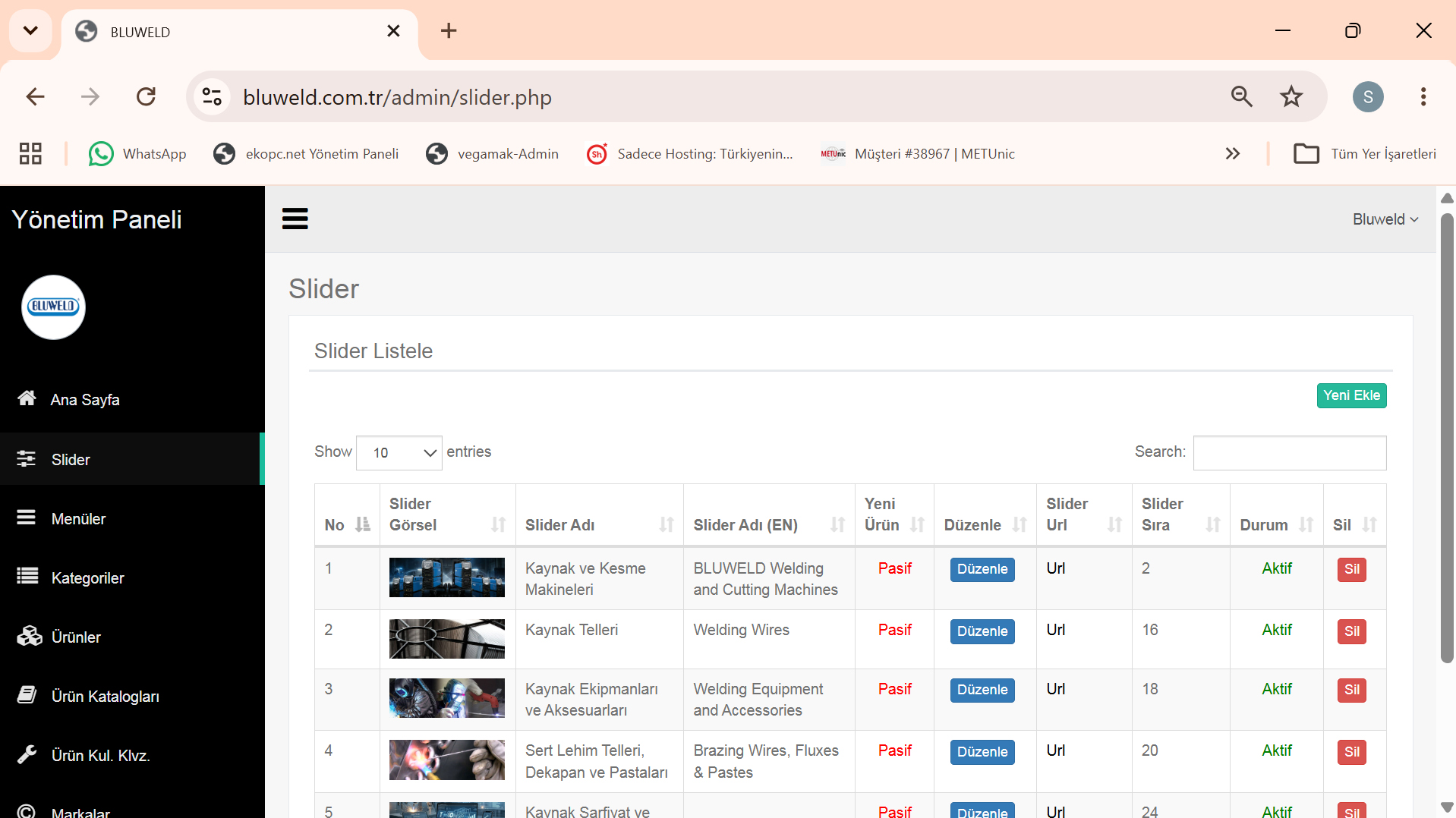The width and height of the screenshot is (1456, 818).
Task: Reload the page with the refresh icon
Action: (146, 96)
